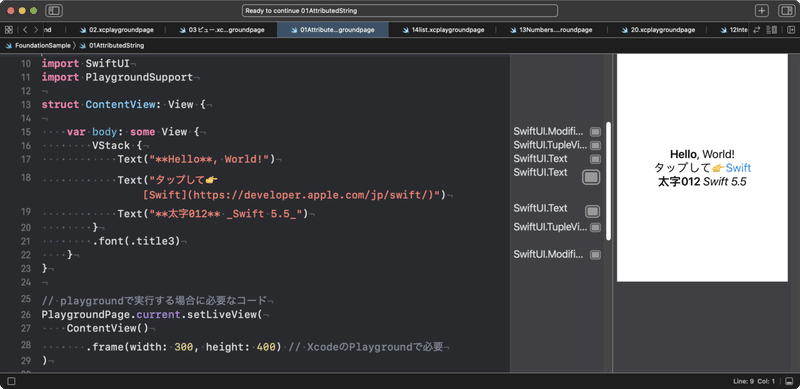Go back with the left chevron
Viewport: 800px width, 389px height.
point(25,30)
